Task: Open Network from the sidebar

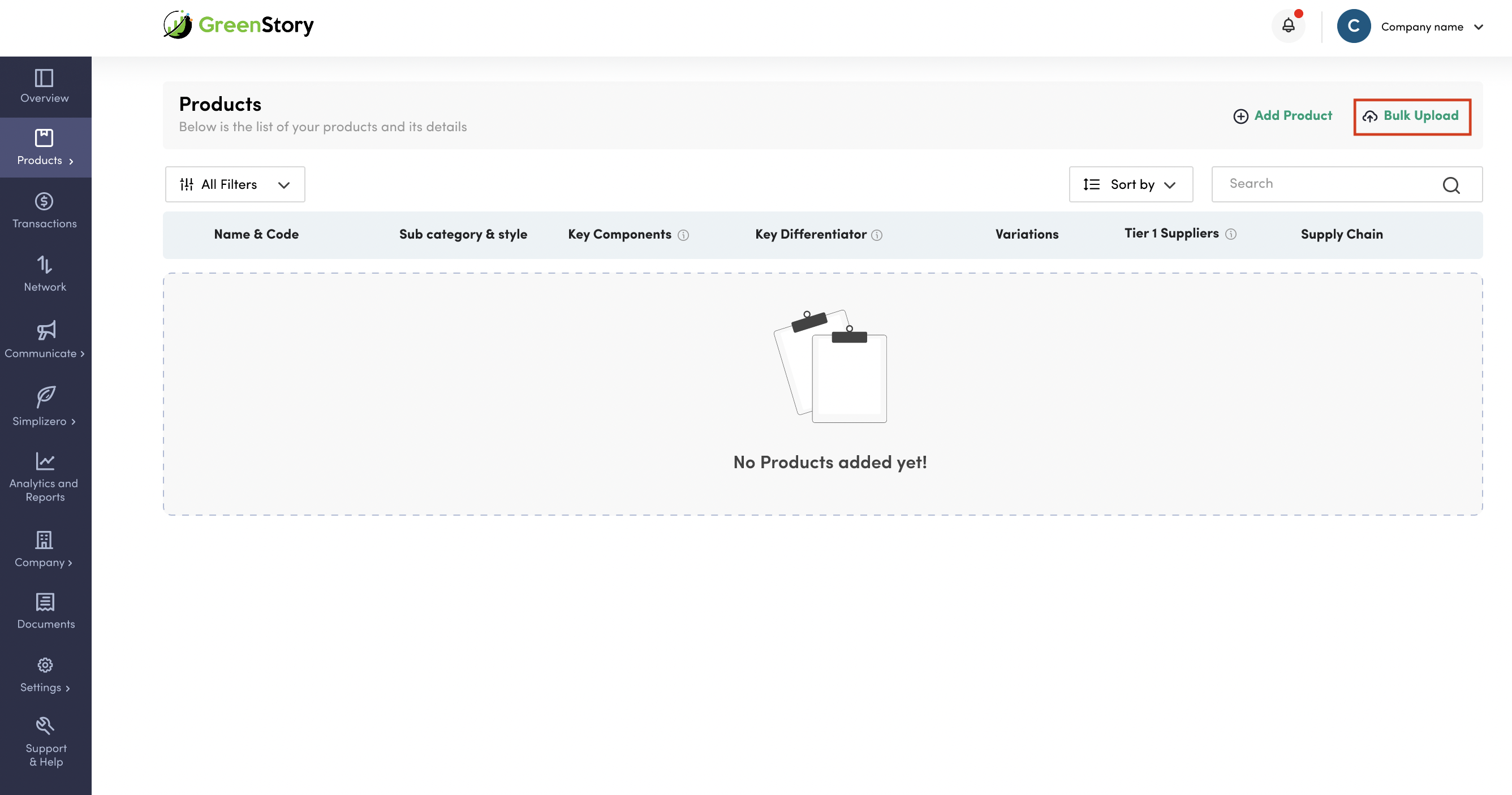Action: click(45, 274)
